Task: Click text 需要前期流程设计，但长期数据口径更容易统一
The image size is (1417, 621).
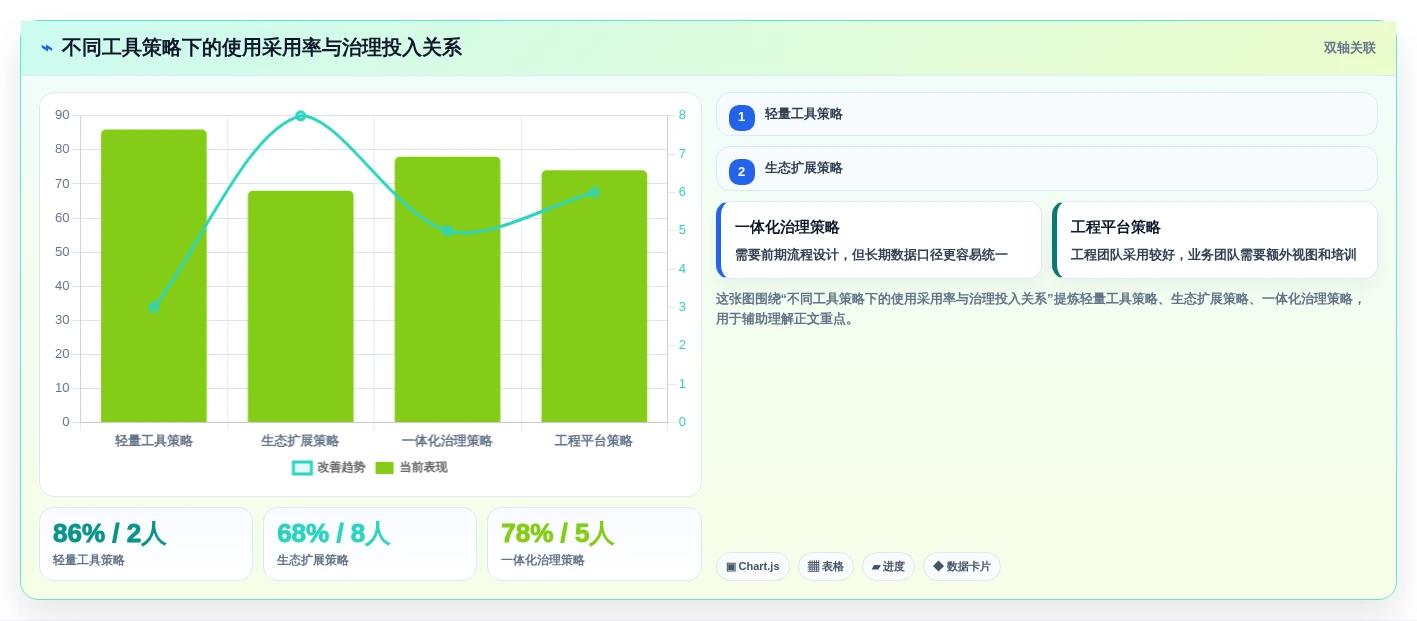Action: [x=871, y=255]
